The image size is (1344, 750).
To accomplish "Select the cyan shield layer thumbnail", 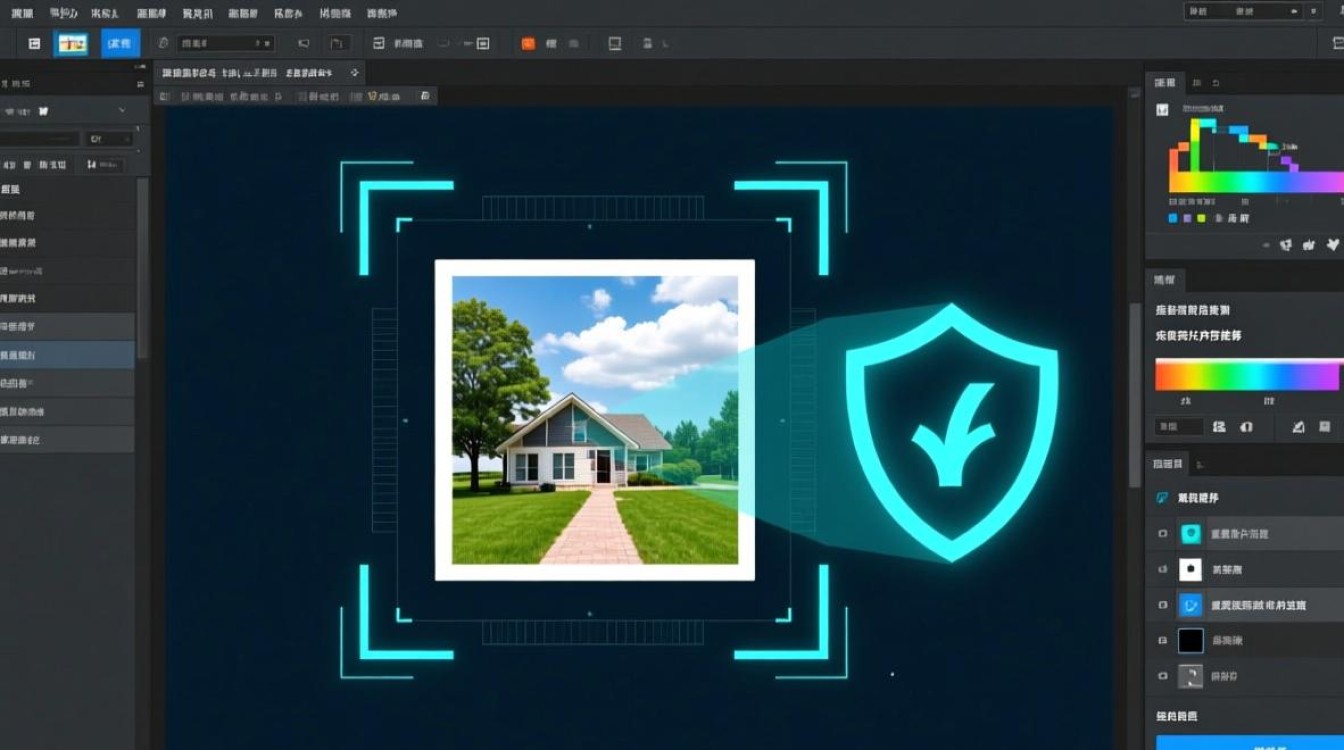I will (1190, 534).
